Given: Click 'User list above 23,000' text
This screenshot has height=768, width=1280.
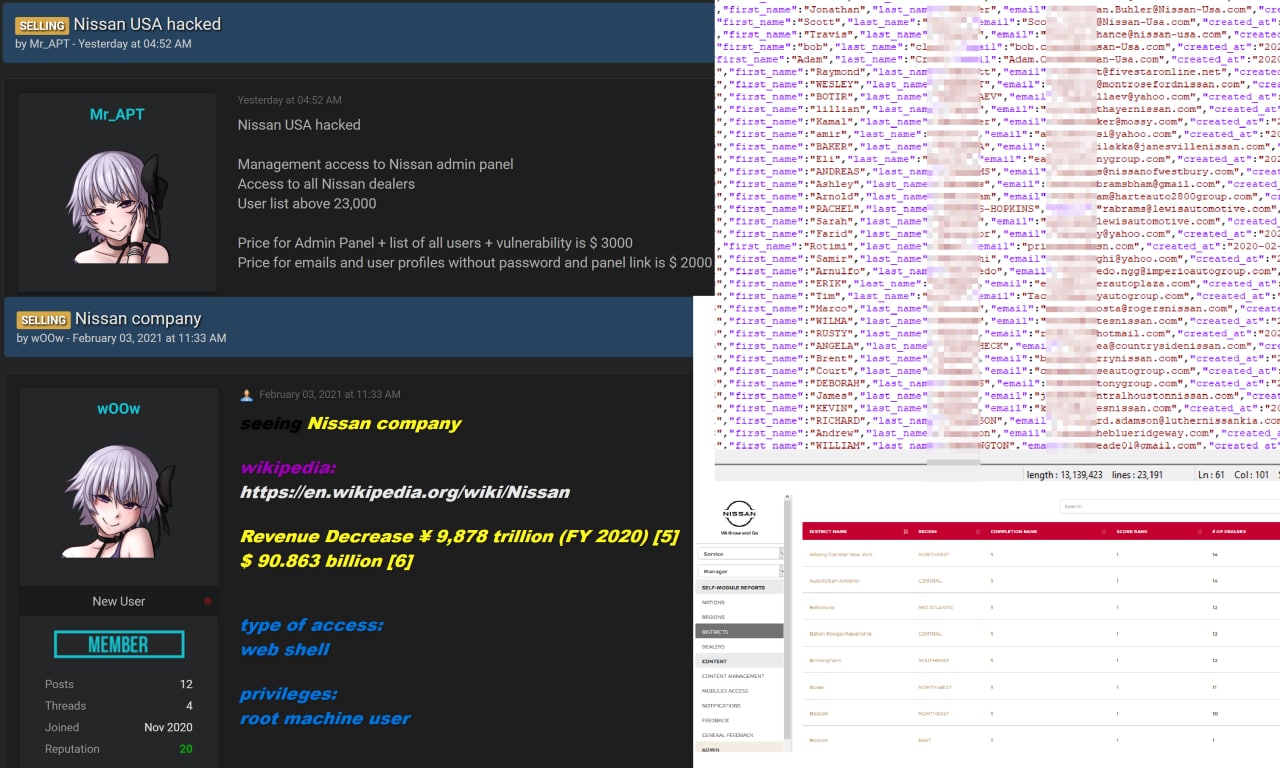Looking at the screenshot, I should tap(307, 203).
